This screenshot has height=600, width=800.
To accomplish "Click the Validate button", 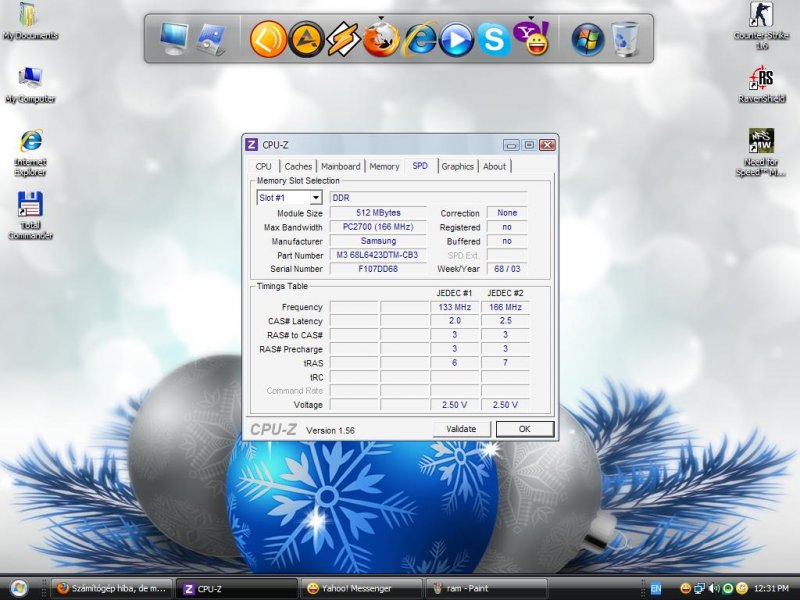I will point(461,429).
